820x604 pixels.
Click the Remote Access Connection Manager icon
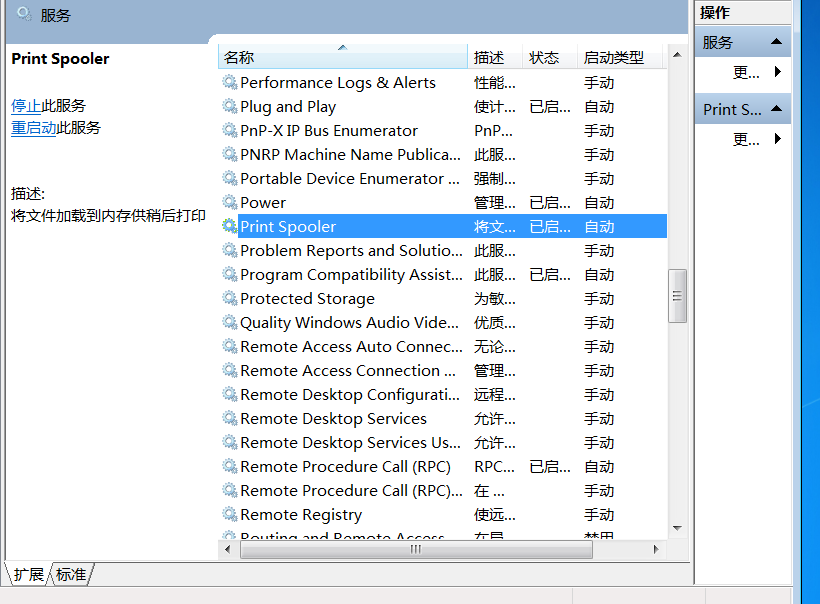click(230, 370)
